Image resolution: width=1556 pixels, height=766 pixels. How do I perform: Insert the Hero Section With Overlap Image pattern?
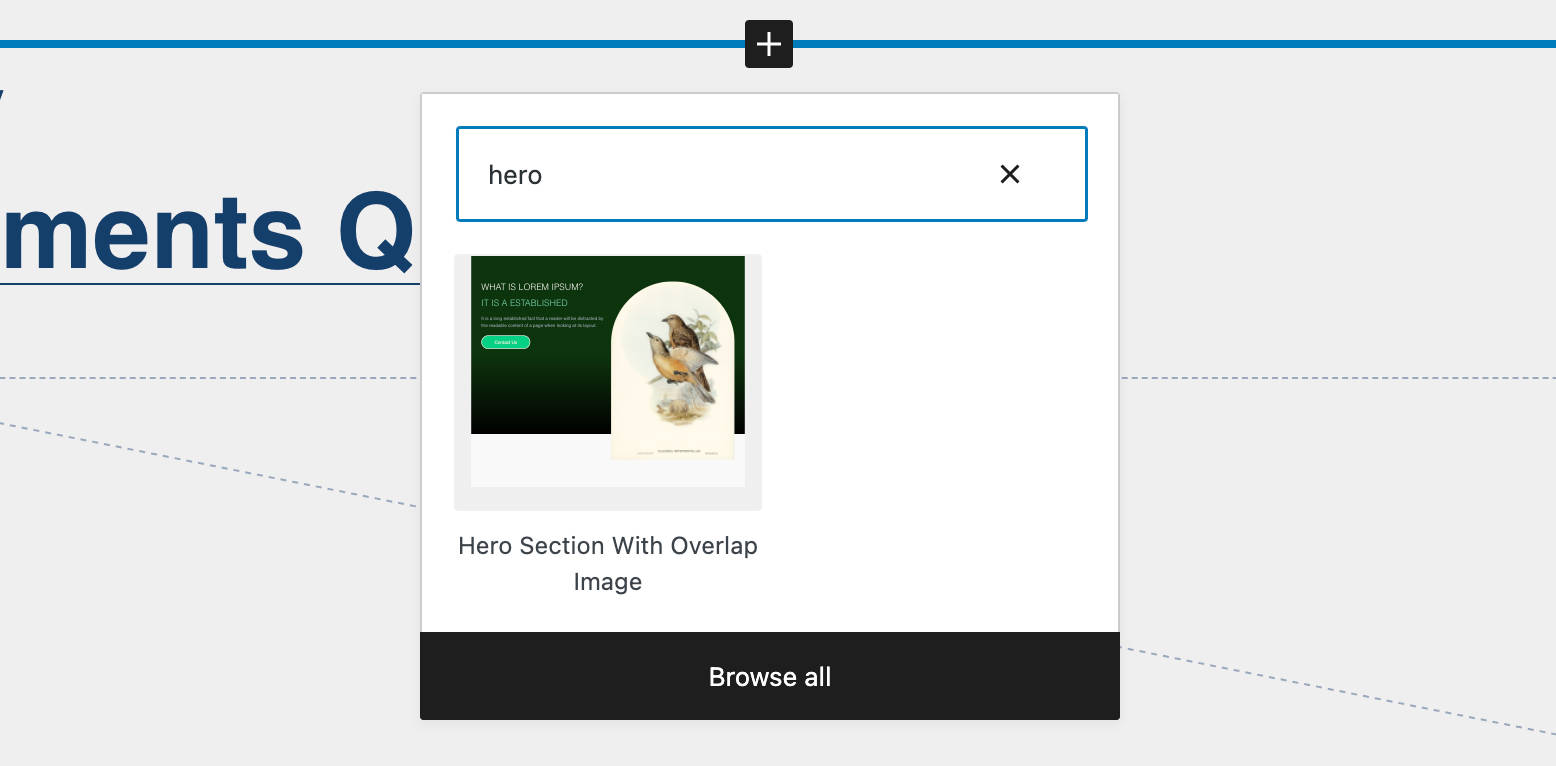pyautogui.click(x=608, y=382)
